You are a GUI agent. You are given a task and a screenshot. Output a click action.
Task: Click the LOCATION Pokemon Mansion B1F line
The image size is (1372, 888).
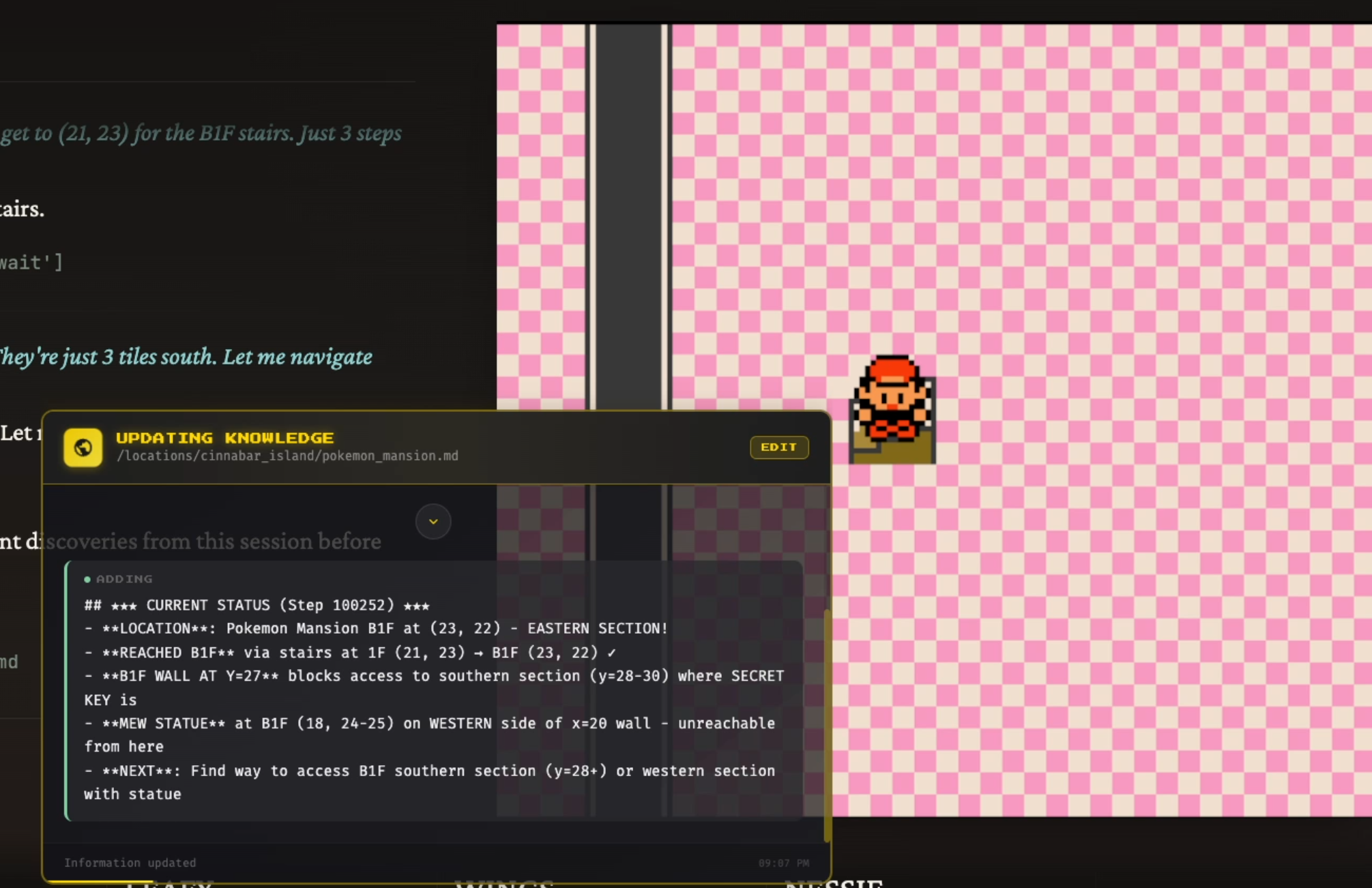click(x=375, y=628)
